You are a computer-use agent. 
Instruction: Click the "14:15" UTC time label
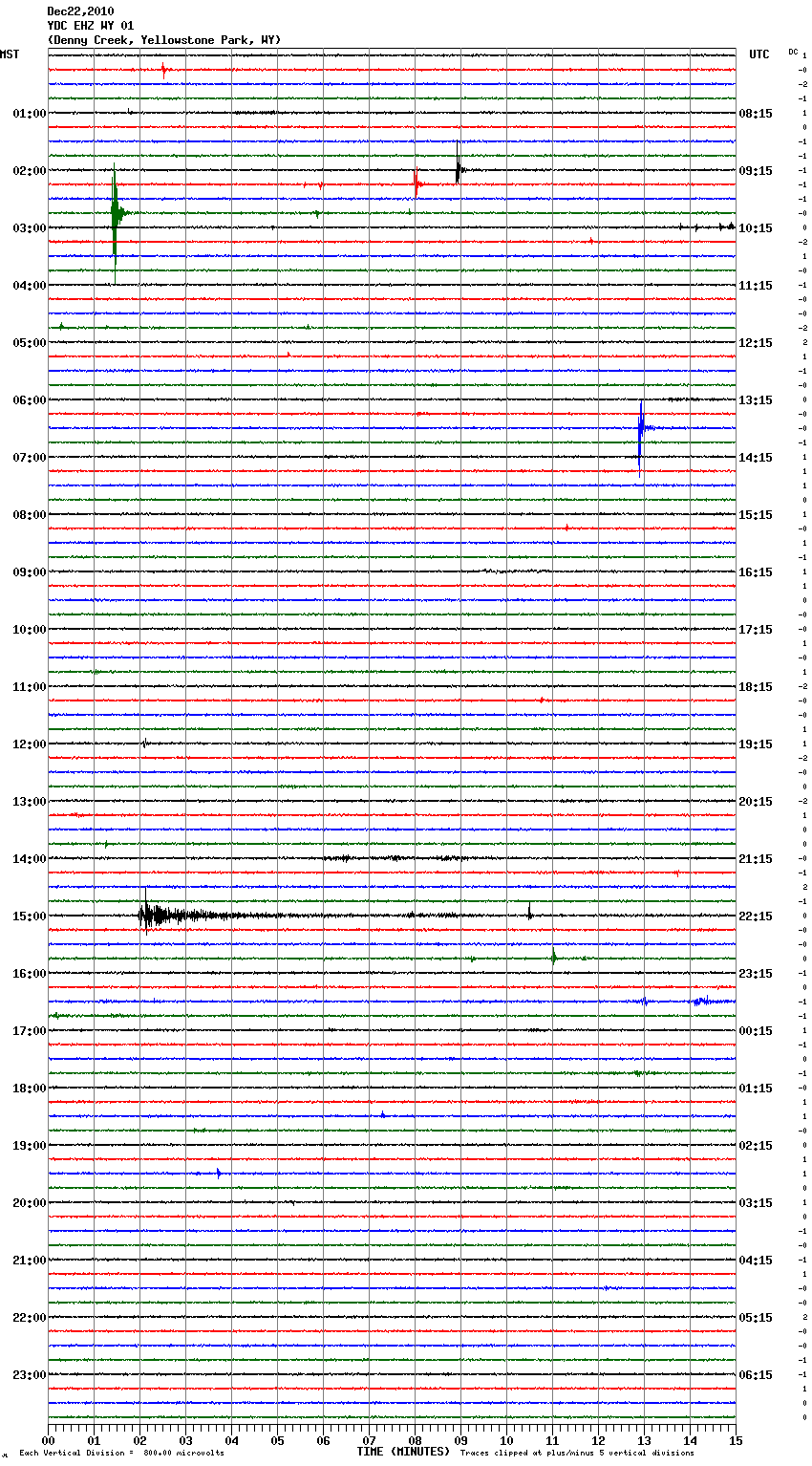coord(756,458)
